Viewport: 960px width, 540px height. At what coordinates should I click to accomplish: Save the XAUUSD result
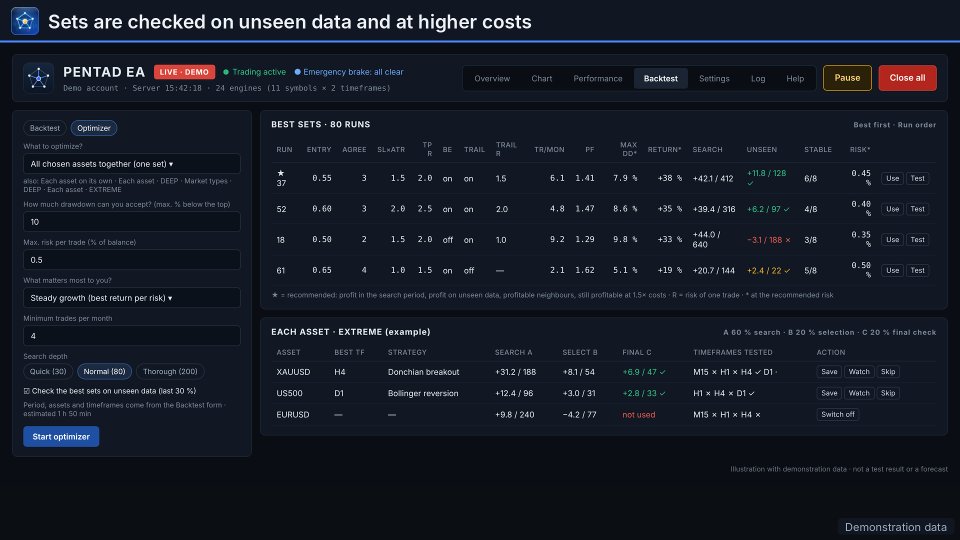pos(829,372)
